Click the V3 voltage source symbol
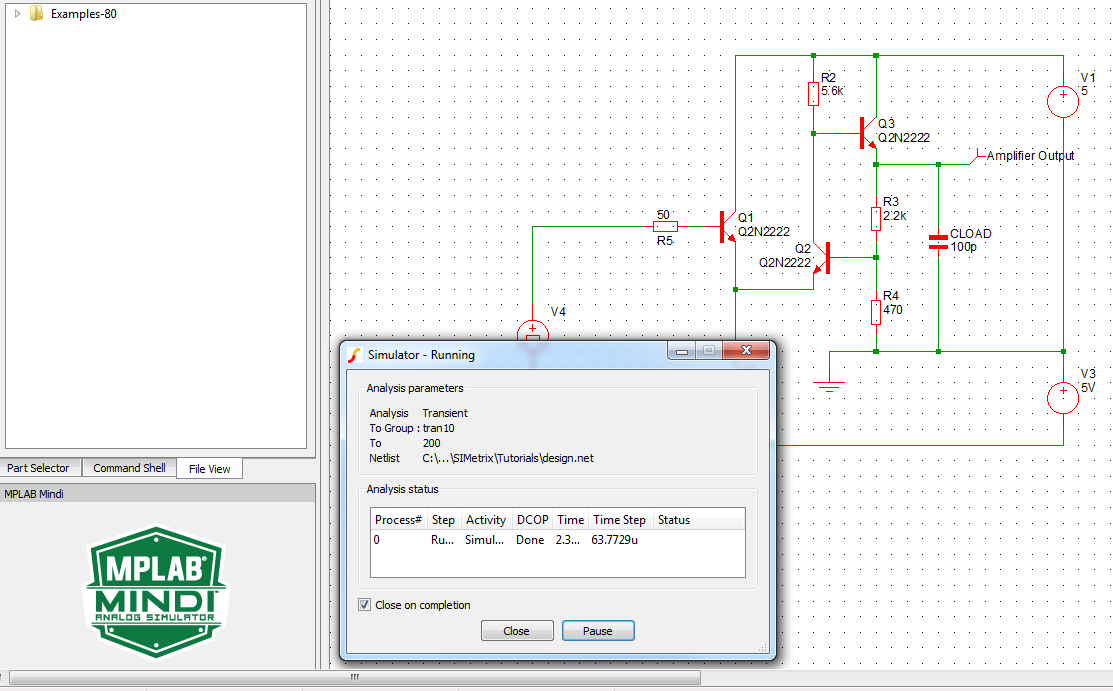This screenshot has width=1113, height=691. (x=1062, y=398)
